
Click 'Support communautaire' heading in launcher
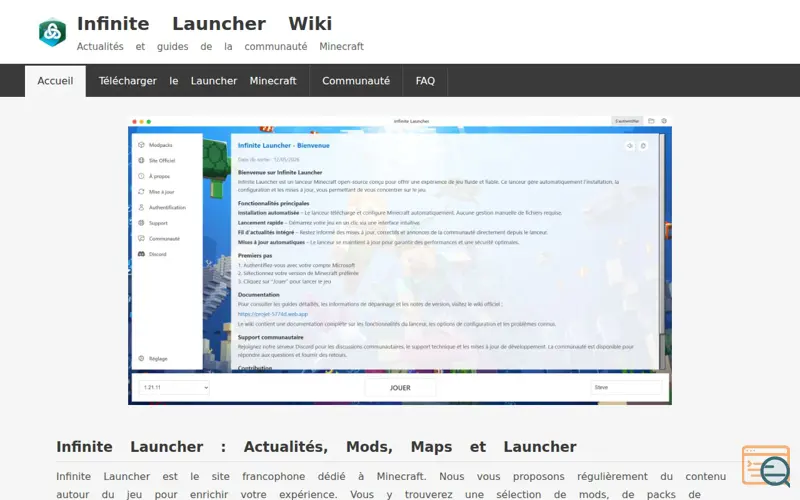[270, 337]
